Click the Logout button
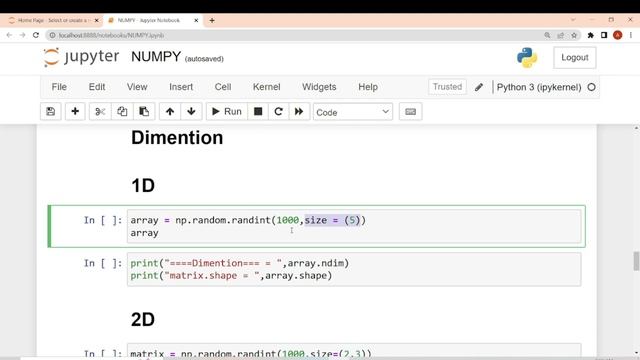Screen dimensions: 640x360 (x=575, y=58)
